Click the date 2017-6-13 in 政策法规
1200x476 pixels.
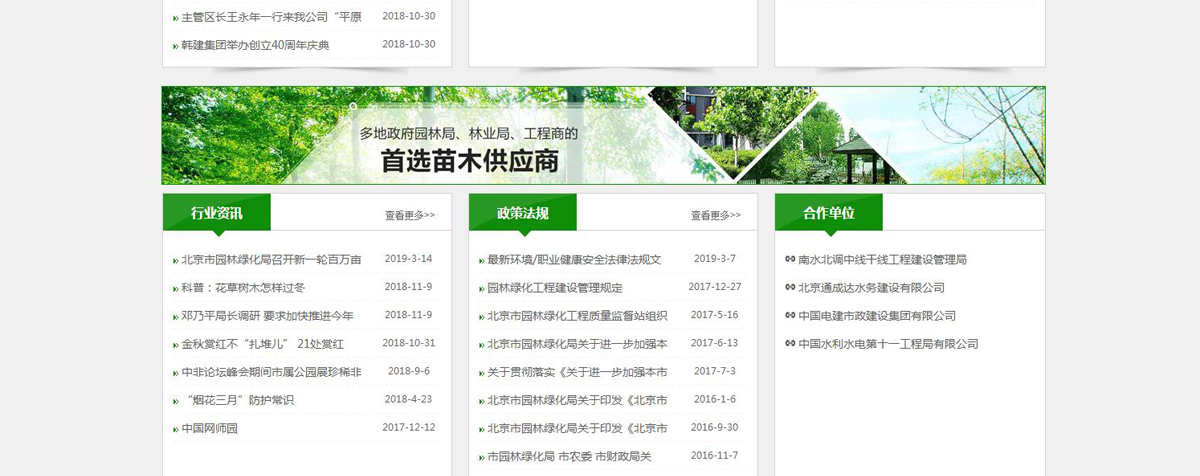tap(715, 343)
